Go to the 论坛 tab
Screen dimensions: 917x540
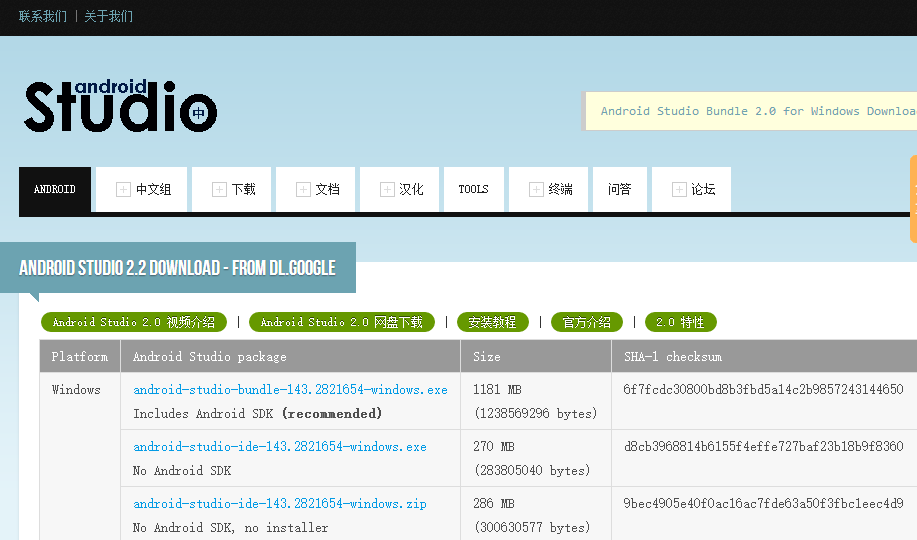pos(691,190)
